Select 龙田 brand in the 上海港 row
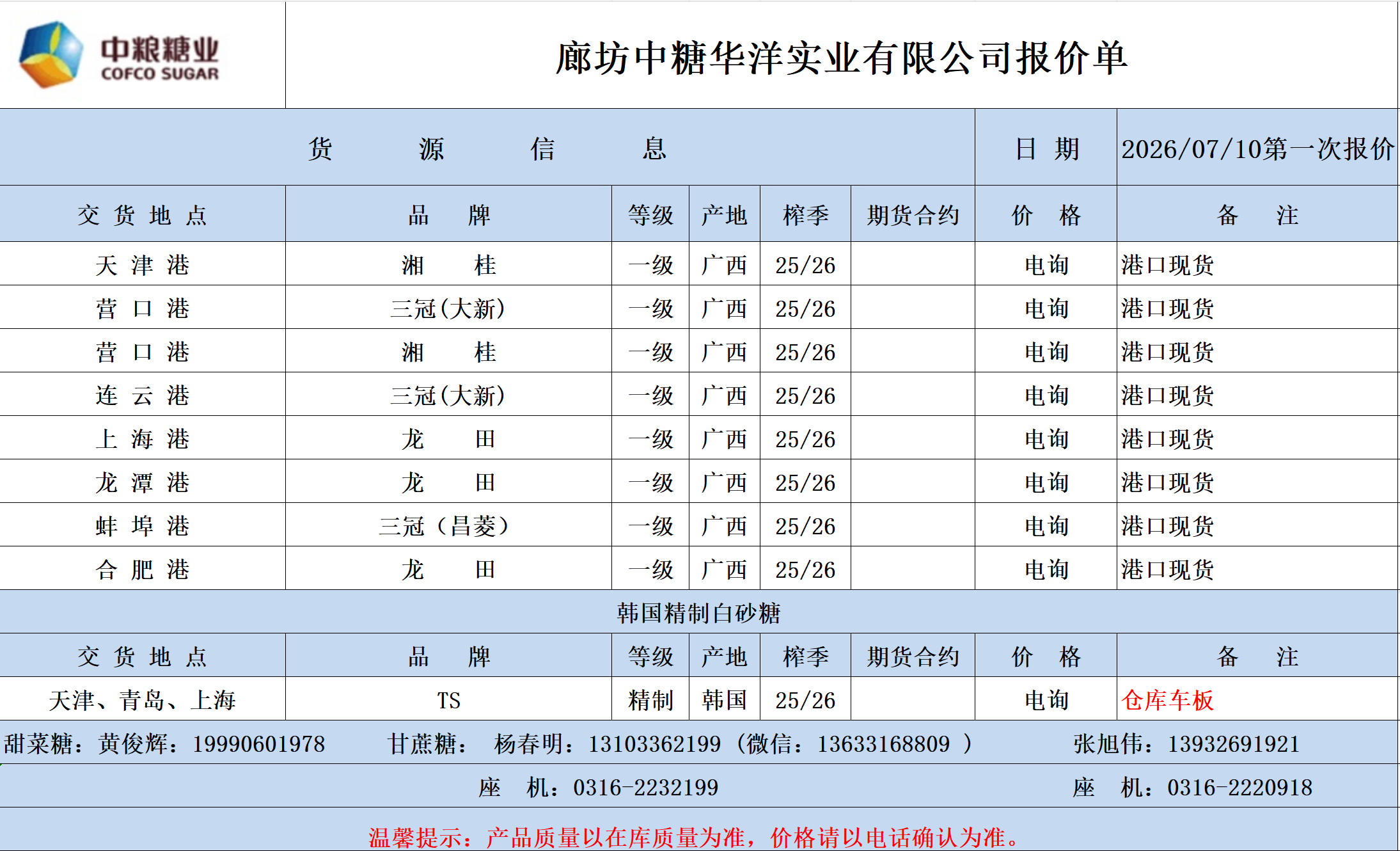 coord(449,439)
